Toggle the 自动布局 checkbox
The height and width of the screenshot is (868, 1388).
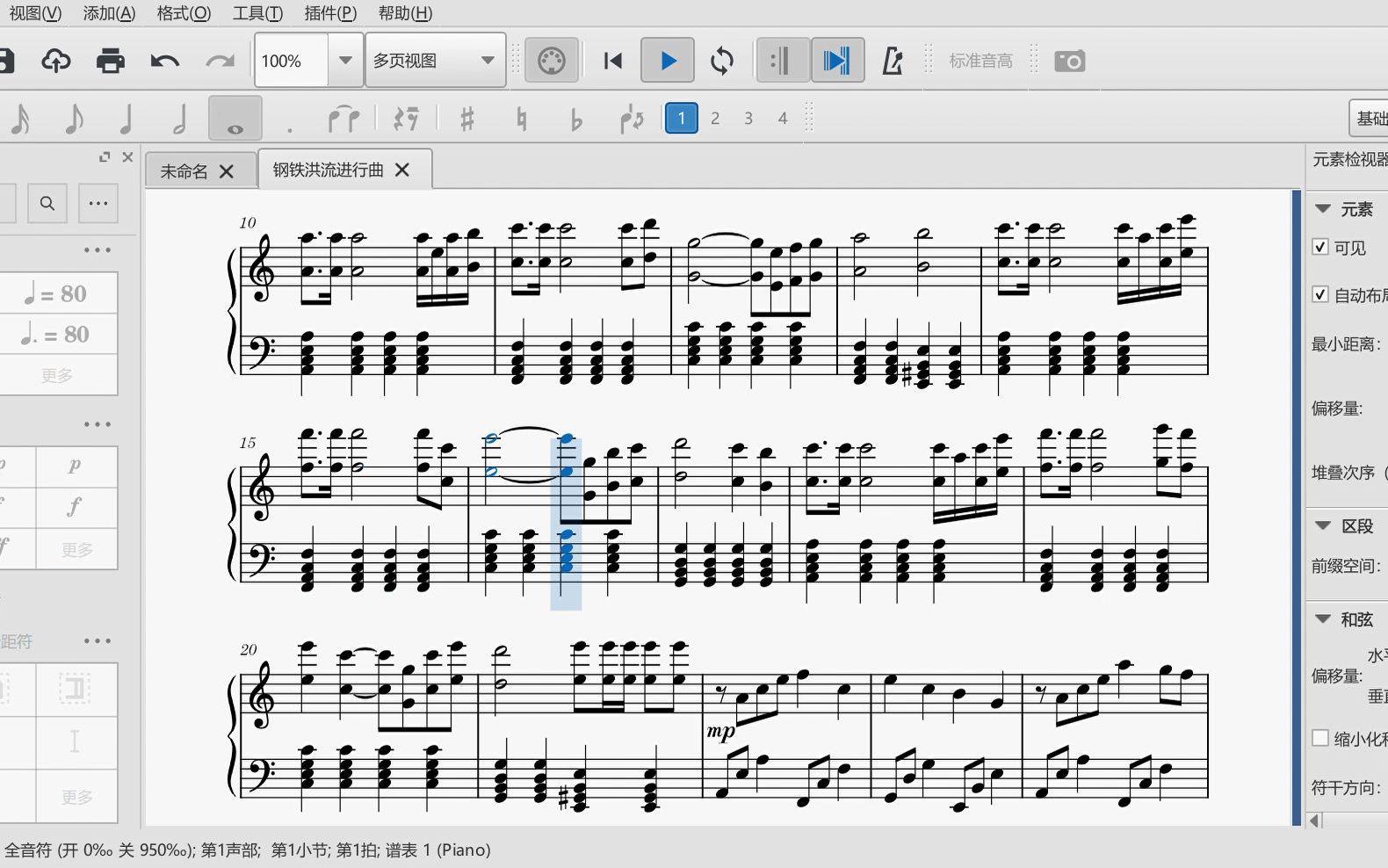pyautogui.click(x=1319, y=294)
